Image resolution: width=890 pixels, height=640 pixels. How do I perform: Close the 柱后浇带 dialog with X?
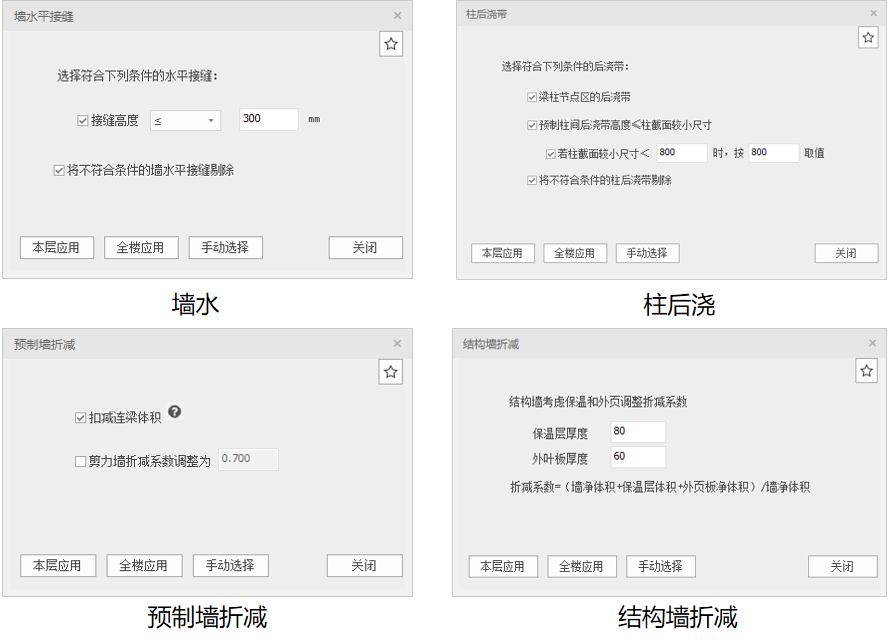[x=874, y=13]
